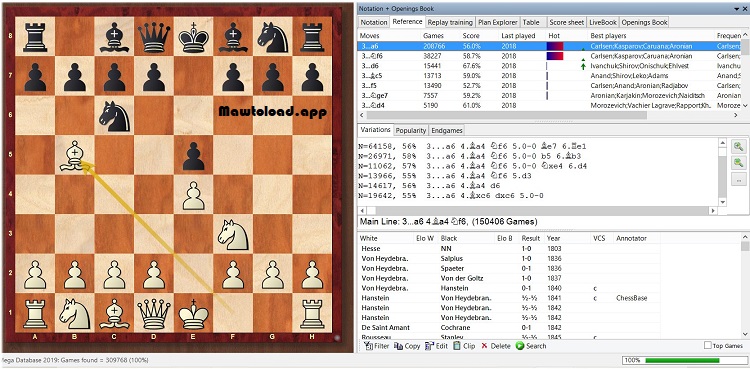The width and height of the screenshot is (750, 369).
Task: Select variation line with N=19642
Action: [452, 196]
